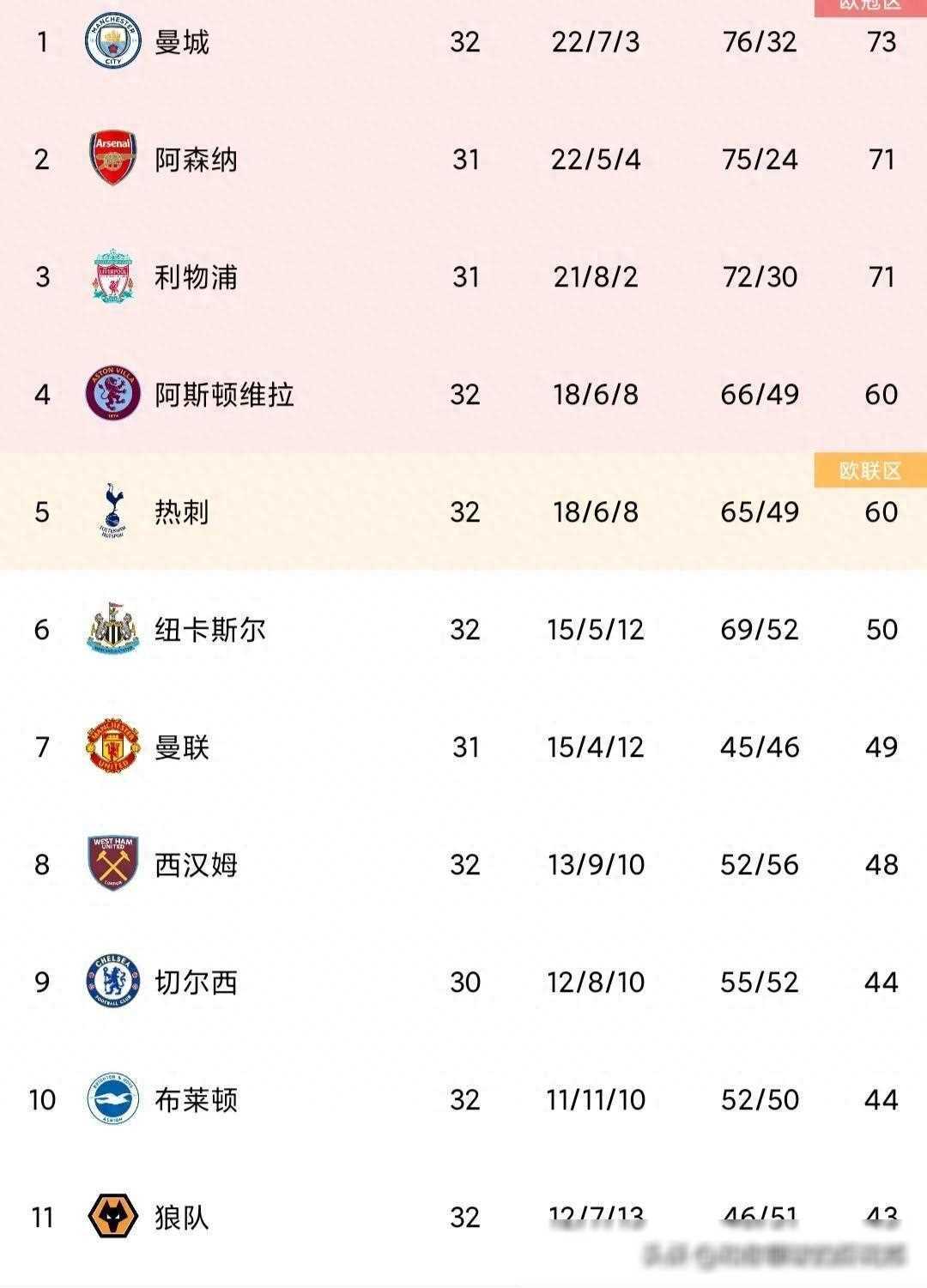Click the Newcastle United crest
Viewport: 927px width, 1288px height.
(112, 629)
